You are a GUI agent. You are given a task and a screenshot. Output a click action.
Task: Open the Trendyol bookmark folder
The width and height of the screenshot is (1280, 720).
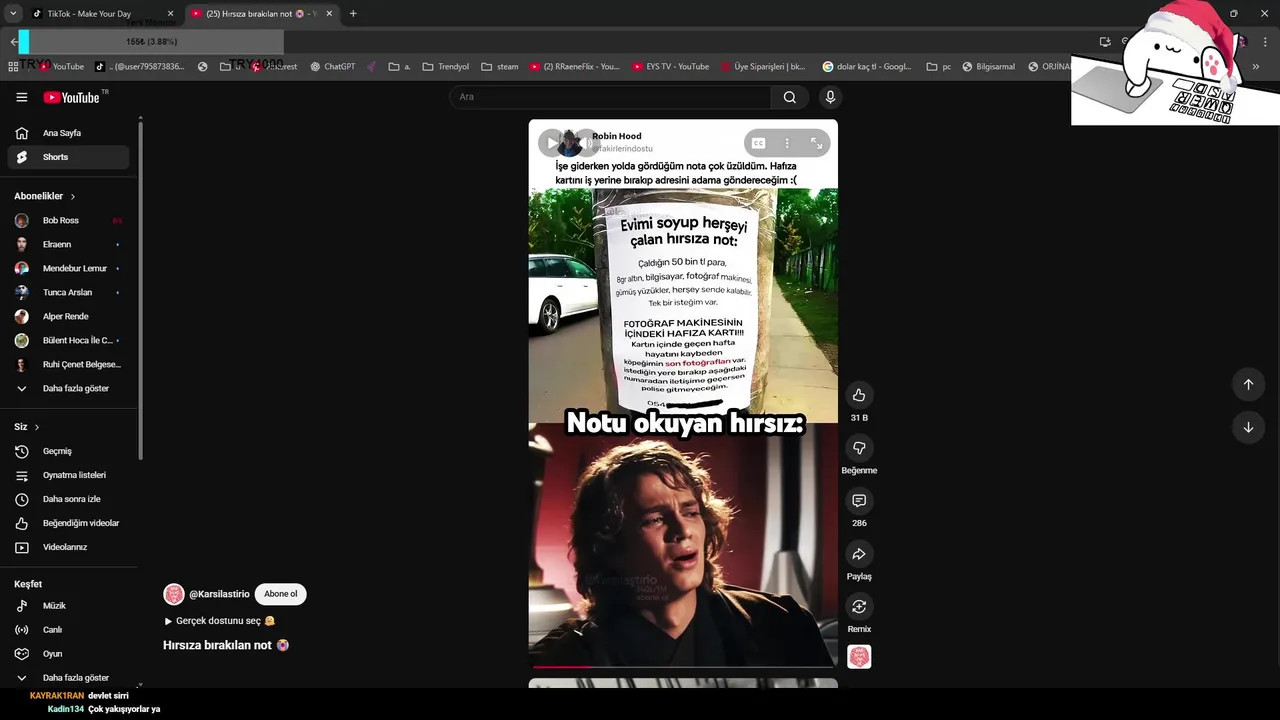pos(446,67)
